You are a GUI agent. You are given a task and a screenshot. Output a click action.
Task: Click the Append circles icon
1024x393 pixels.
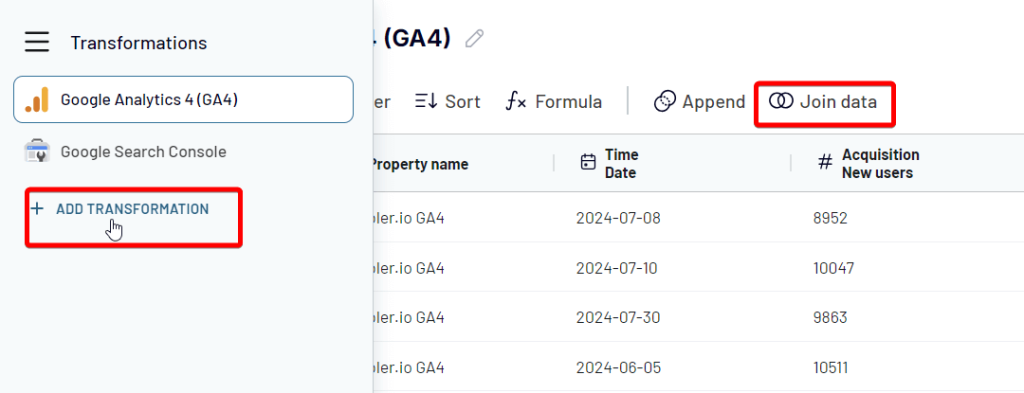coord(664,101)
